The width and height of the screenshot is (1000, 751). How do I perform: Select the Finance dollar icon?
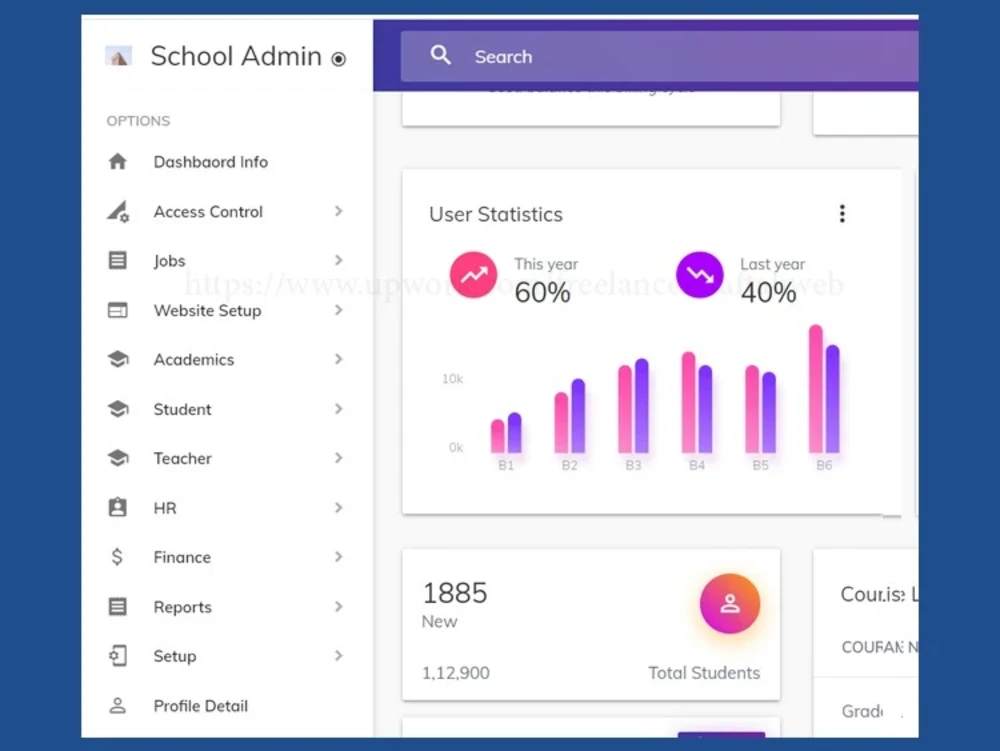118,557
